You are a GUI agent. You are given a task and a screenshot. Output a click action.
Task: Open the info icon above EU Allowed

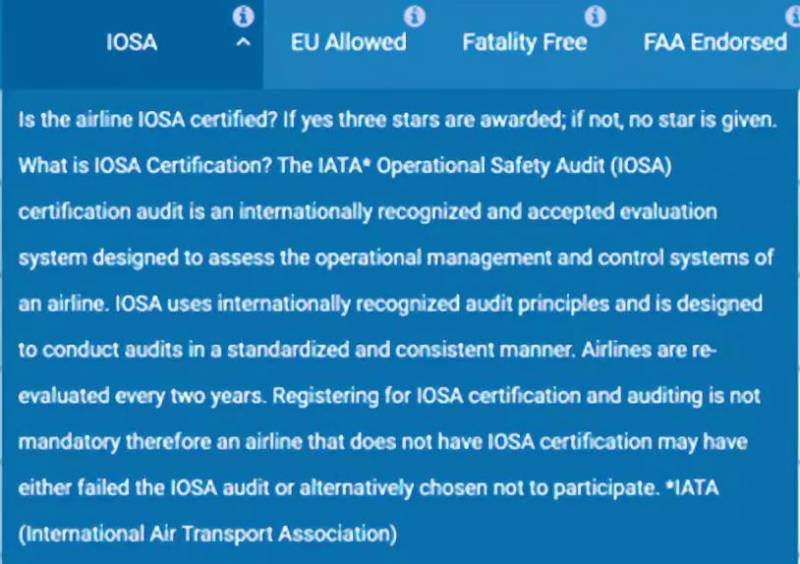[415, 17]
